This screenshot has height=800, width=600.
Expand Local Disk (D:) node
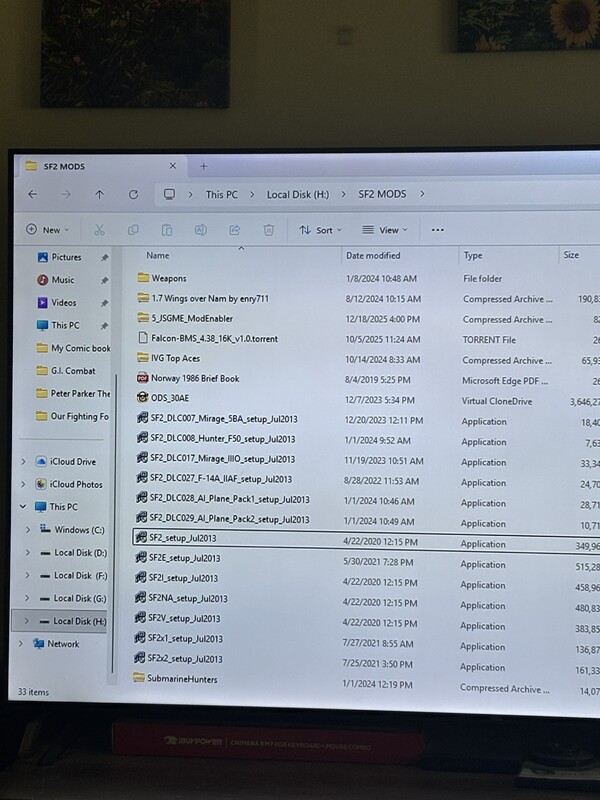28,553
